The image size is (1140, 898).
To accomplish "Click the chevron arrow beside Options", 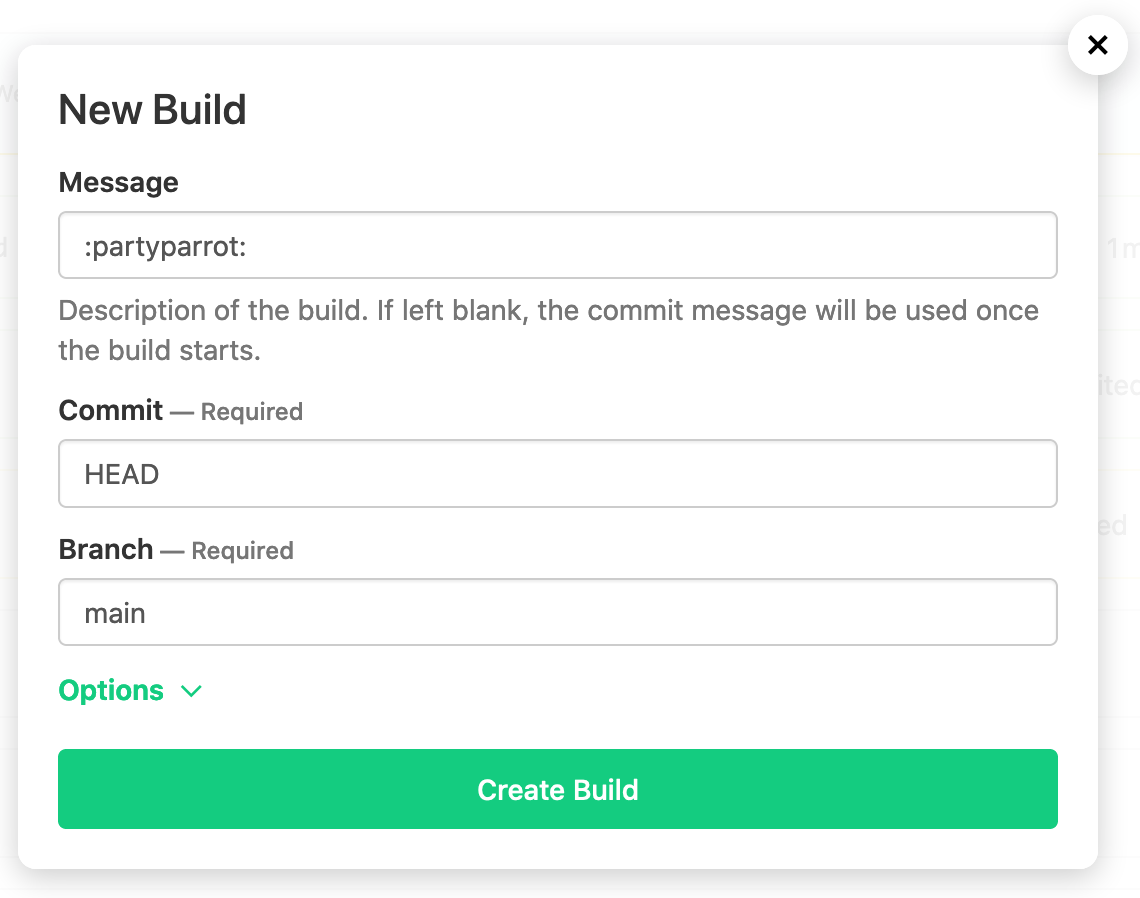I will point(191,691).
